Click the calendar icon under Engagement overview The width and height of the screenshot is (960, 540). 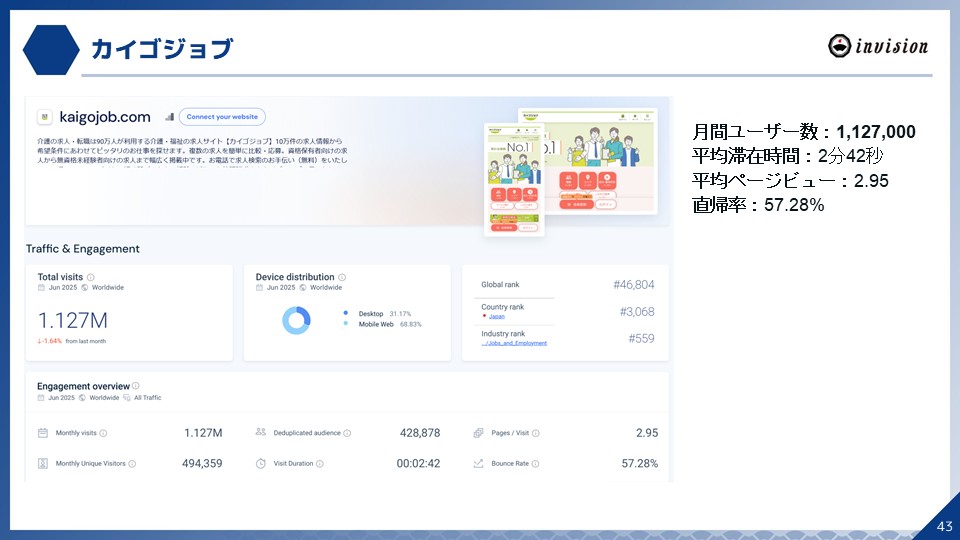pos(41,398)
